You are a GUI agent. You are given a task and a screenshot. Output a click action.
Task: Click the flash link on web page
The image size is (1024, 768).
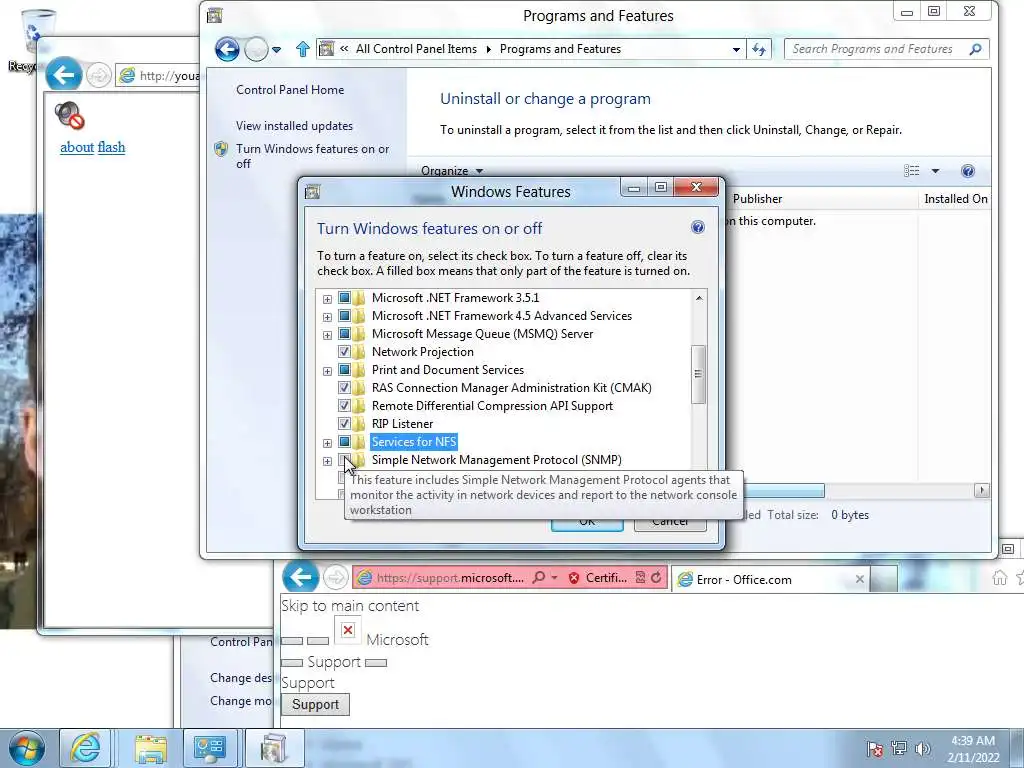tap(111, 148)
